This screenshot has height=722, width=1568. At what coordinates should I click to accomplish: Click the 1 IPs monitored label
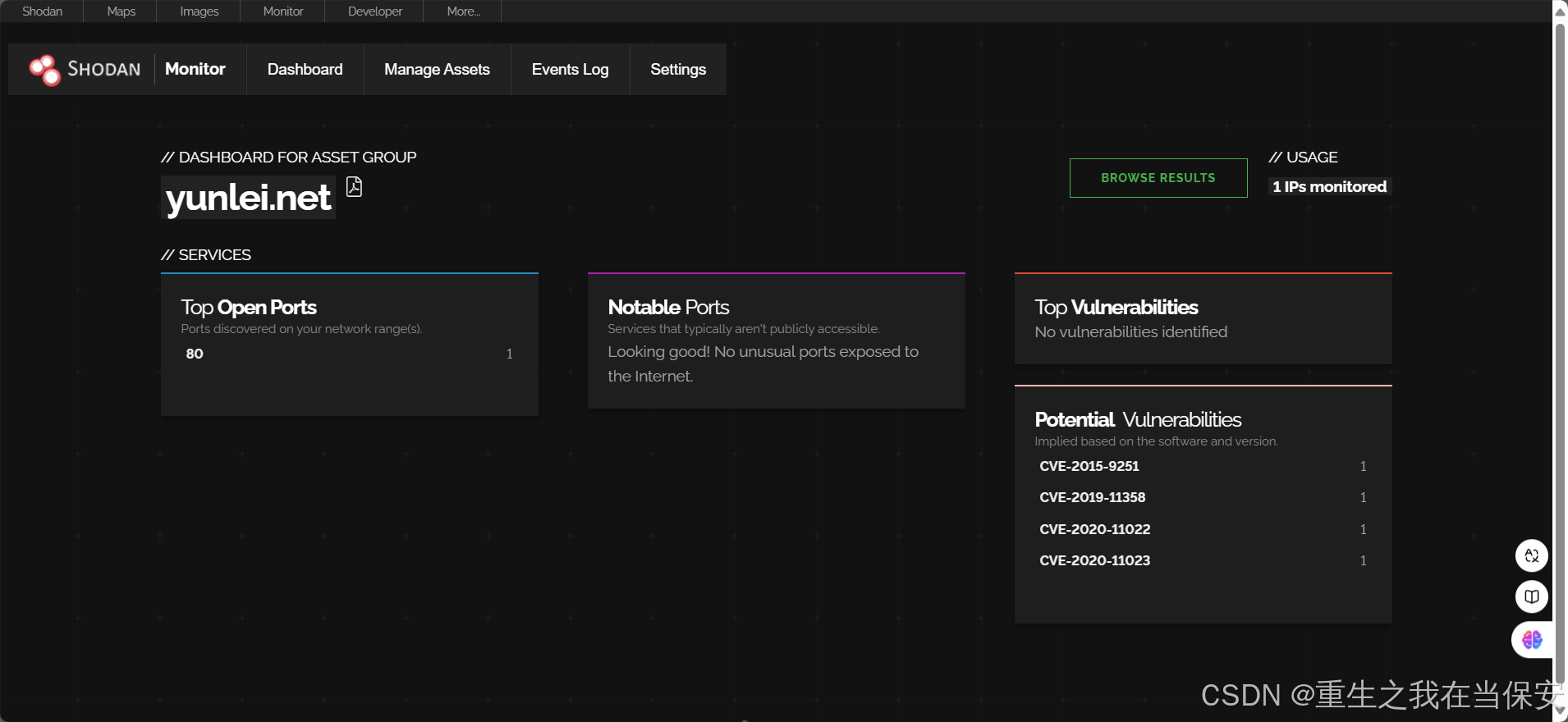tap(1329, 187)
